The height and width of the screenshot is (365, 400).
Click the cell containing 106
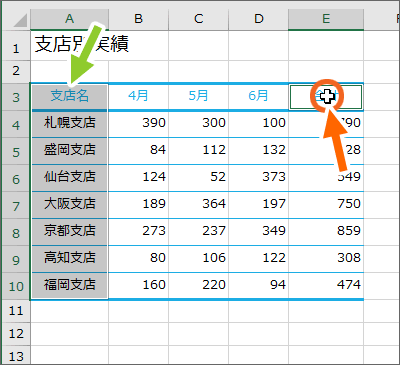click(x=199, y=259)
